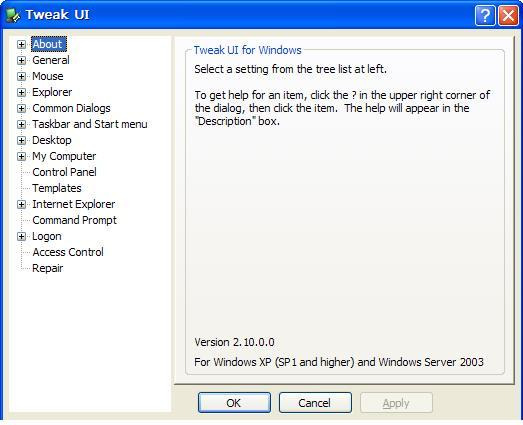Expand the Explorer tree node

tap(21, 92)
